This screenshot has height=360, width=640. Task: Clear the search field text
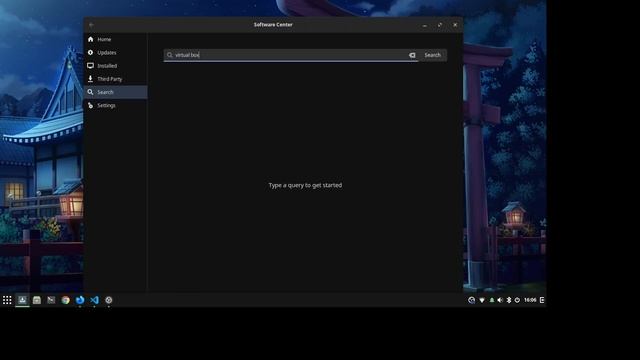click(412, 55)
